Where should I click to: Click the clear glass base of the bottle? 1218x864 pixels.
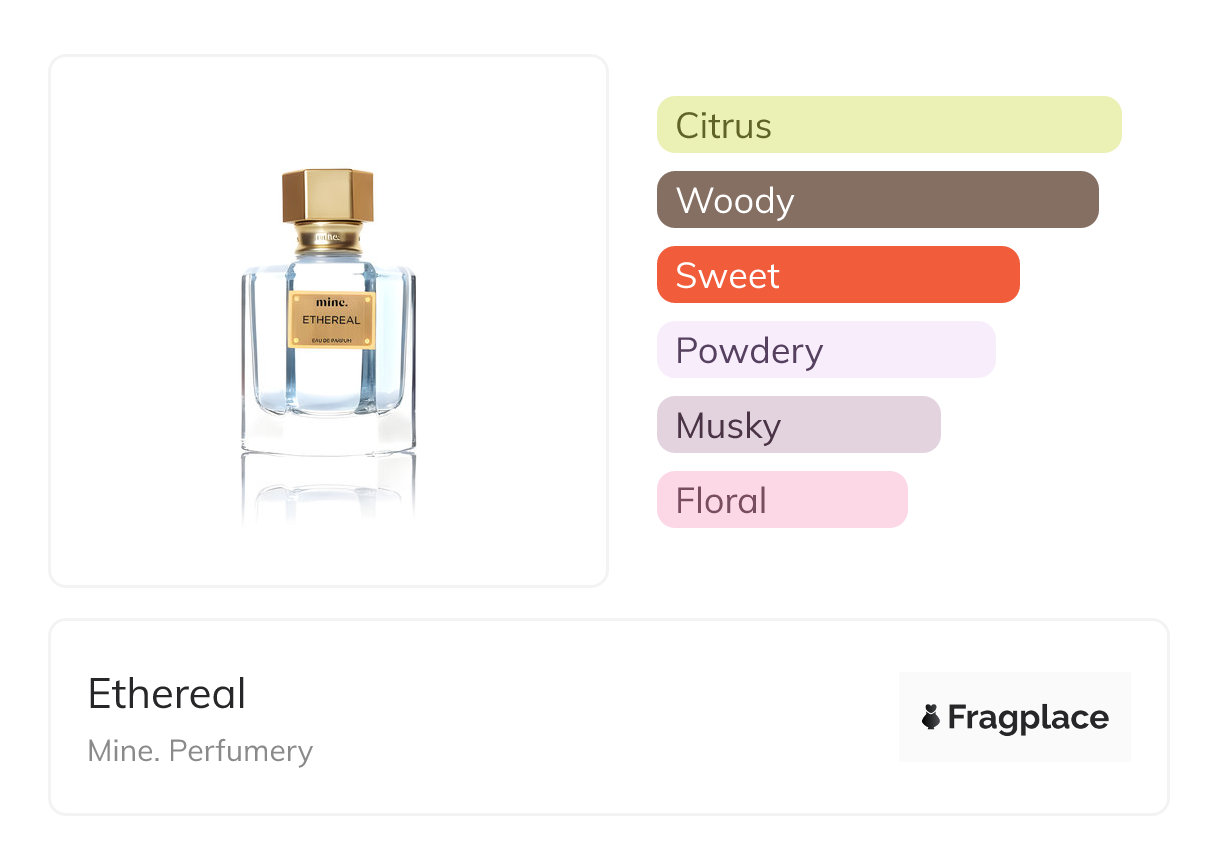click(328, 433)
